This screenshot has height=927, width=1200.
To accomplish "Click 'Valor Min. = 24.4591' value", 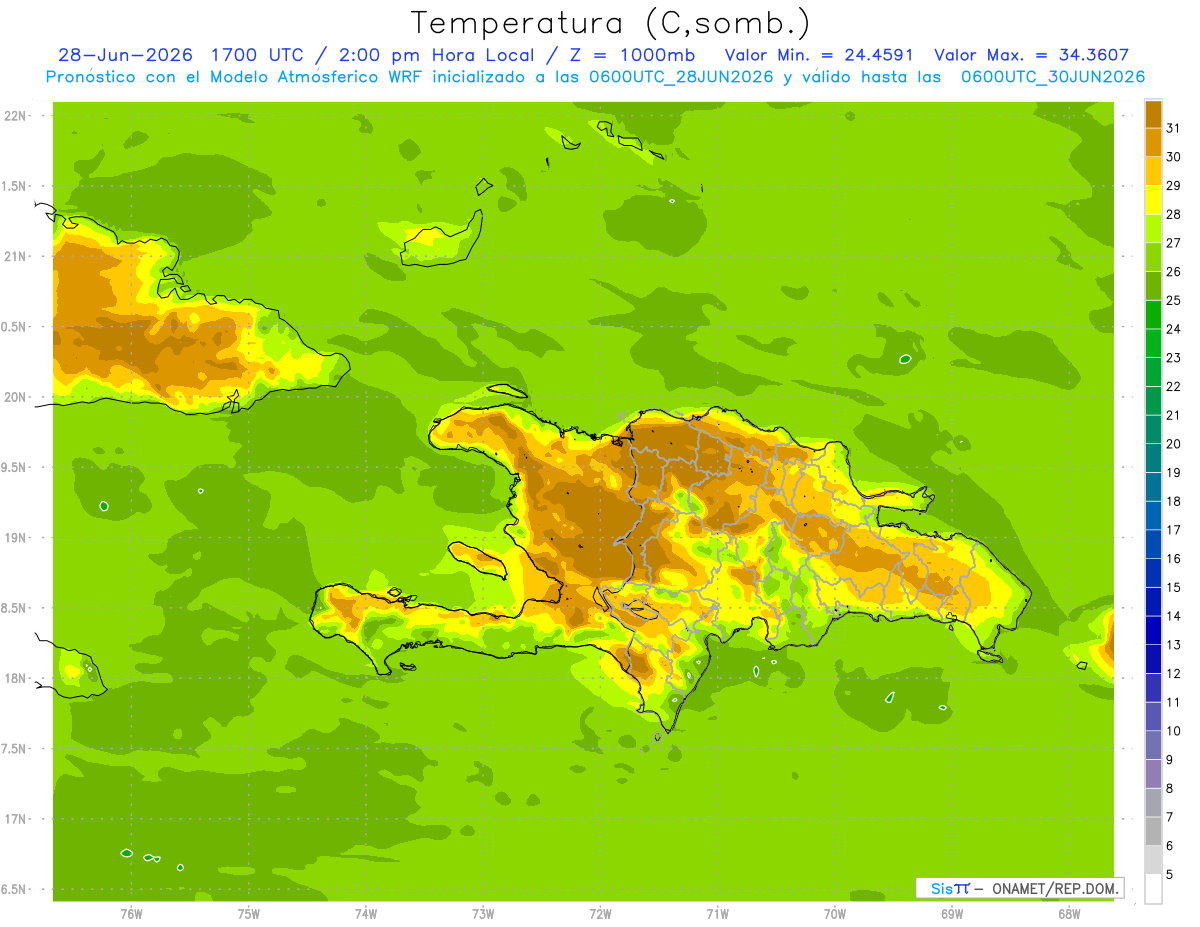I will tap(819, 55).
